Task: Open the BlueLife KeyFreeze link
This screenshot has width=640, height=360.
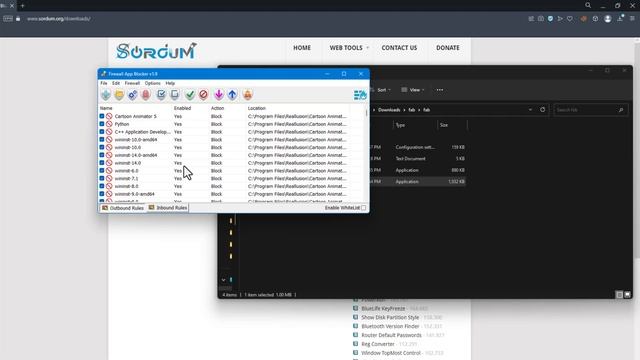Action: point(383,309)
